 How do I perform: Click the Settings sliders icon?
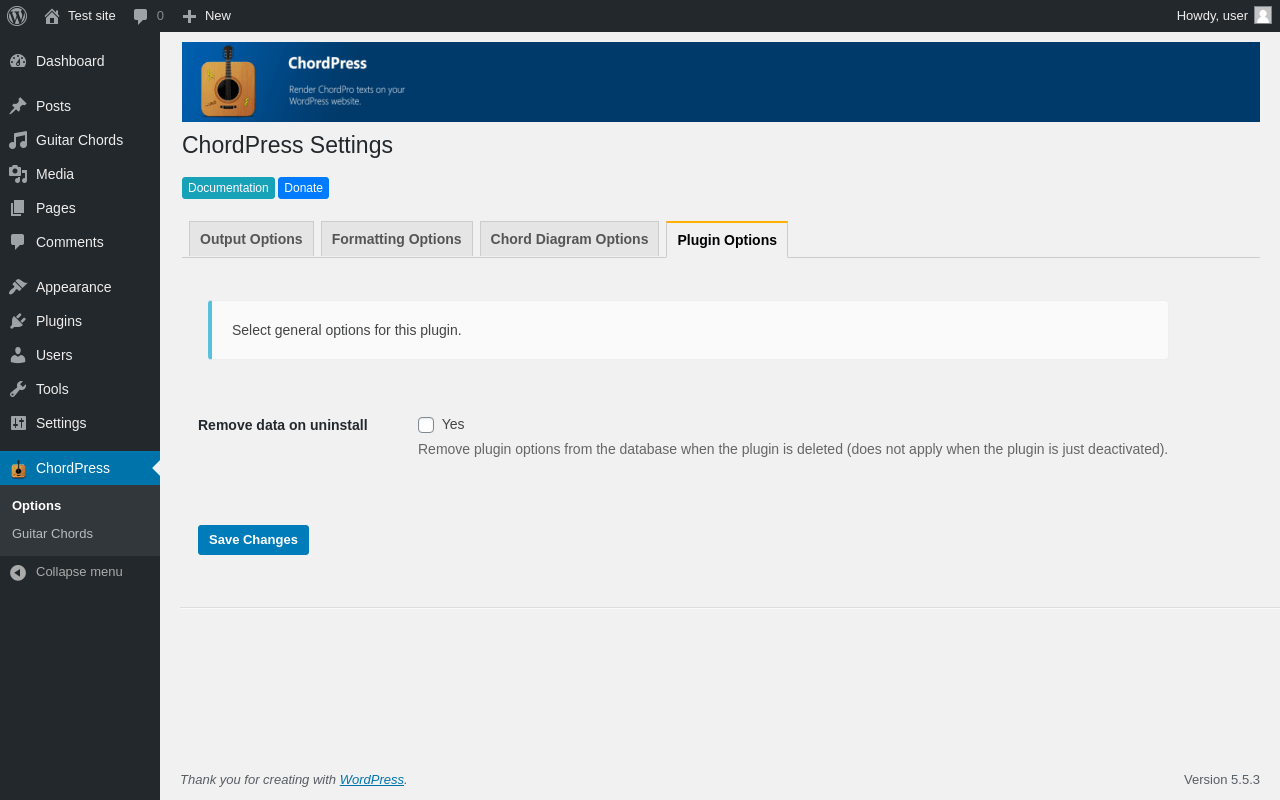pos(18,423)
